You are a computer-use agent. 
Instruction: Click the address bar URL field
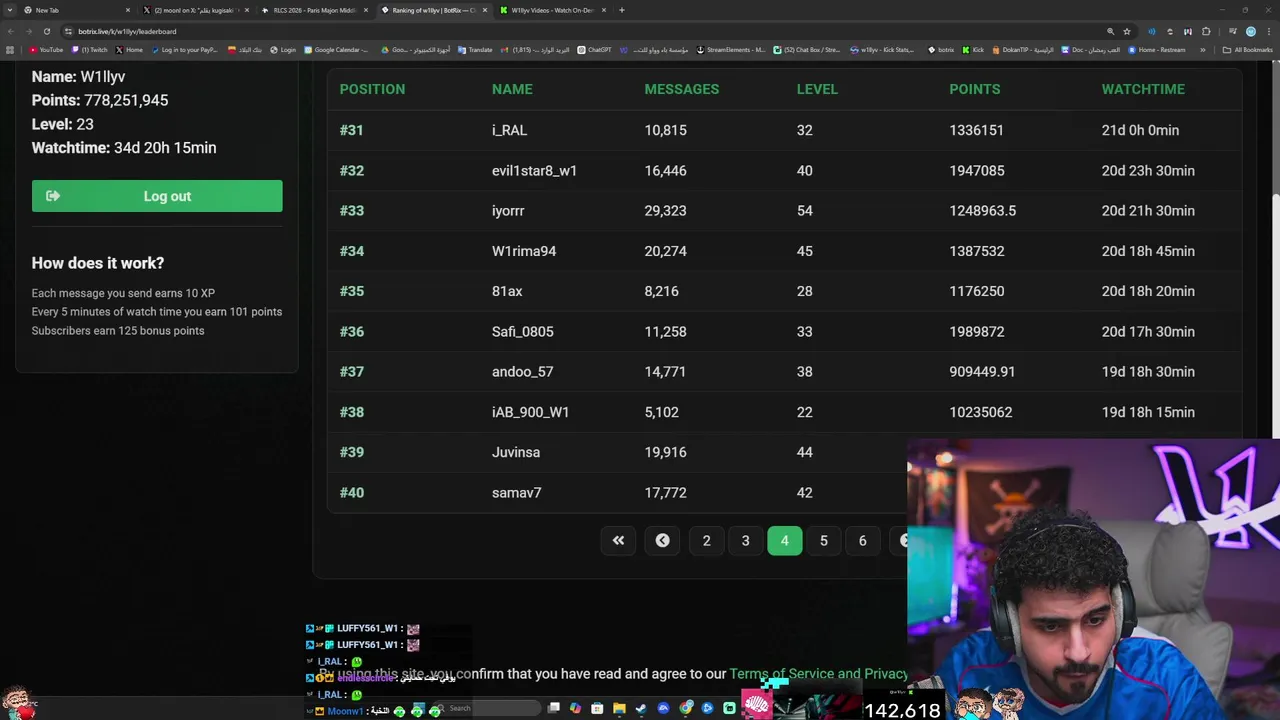pos(580,31)
